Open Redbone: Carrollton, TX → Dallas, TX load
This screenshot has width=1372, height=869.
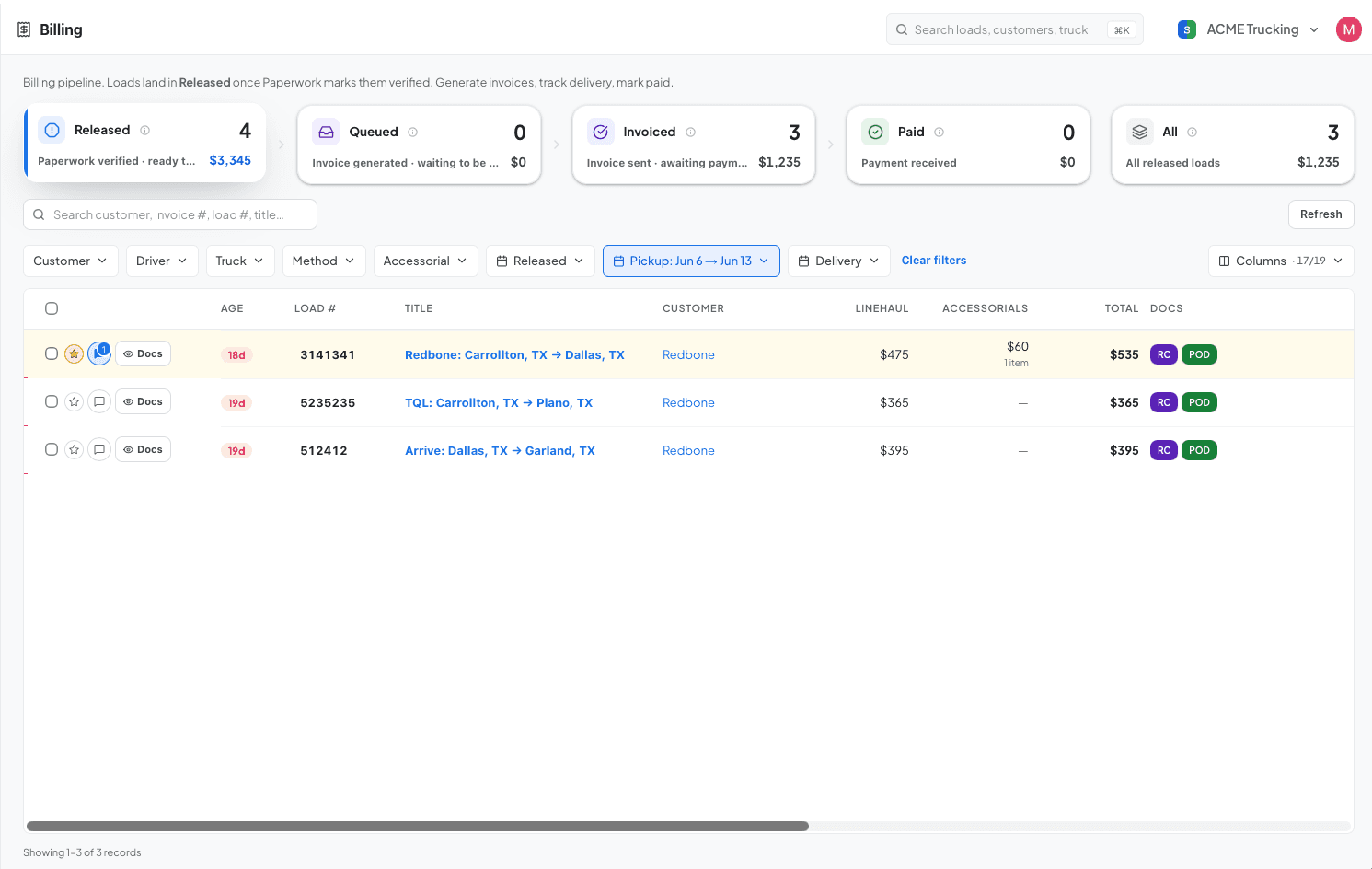pyautogui.click(x=514, y=354)
